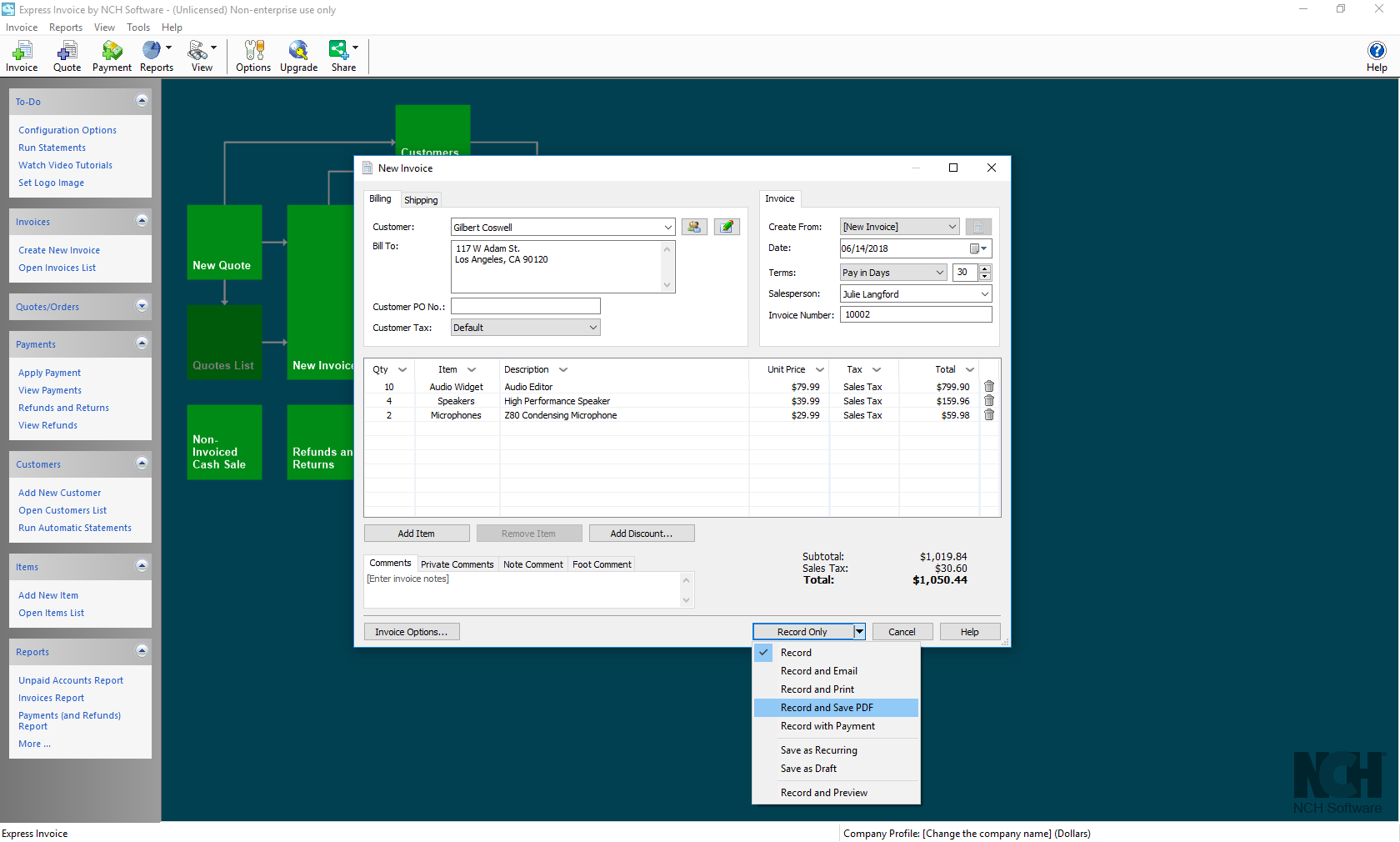Collapse the Payments sidebar section
This screenshot has height=842, width=1400.
[x=142, y=343]
